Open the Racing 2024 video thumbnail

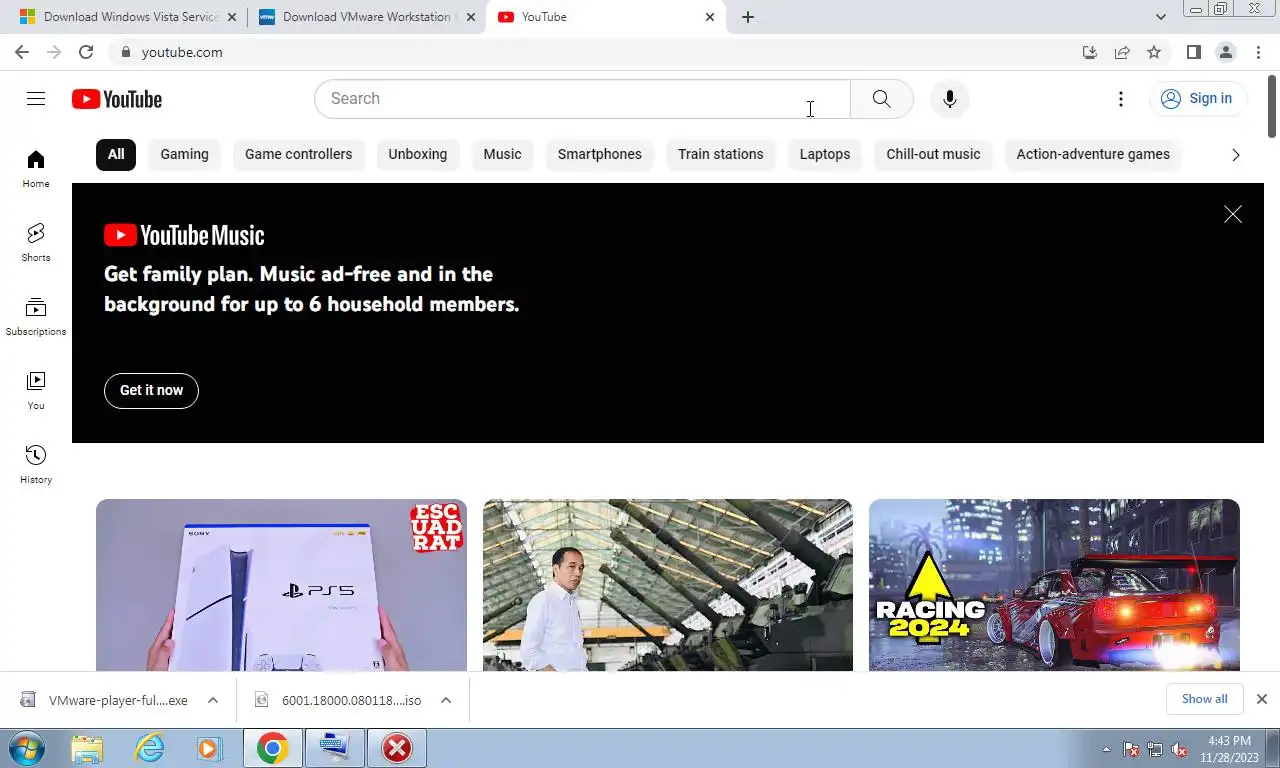1054,585
